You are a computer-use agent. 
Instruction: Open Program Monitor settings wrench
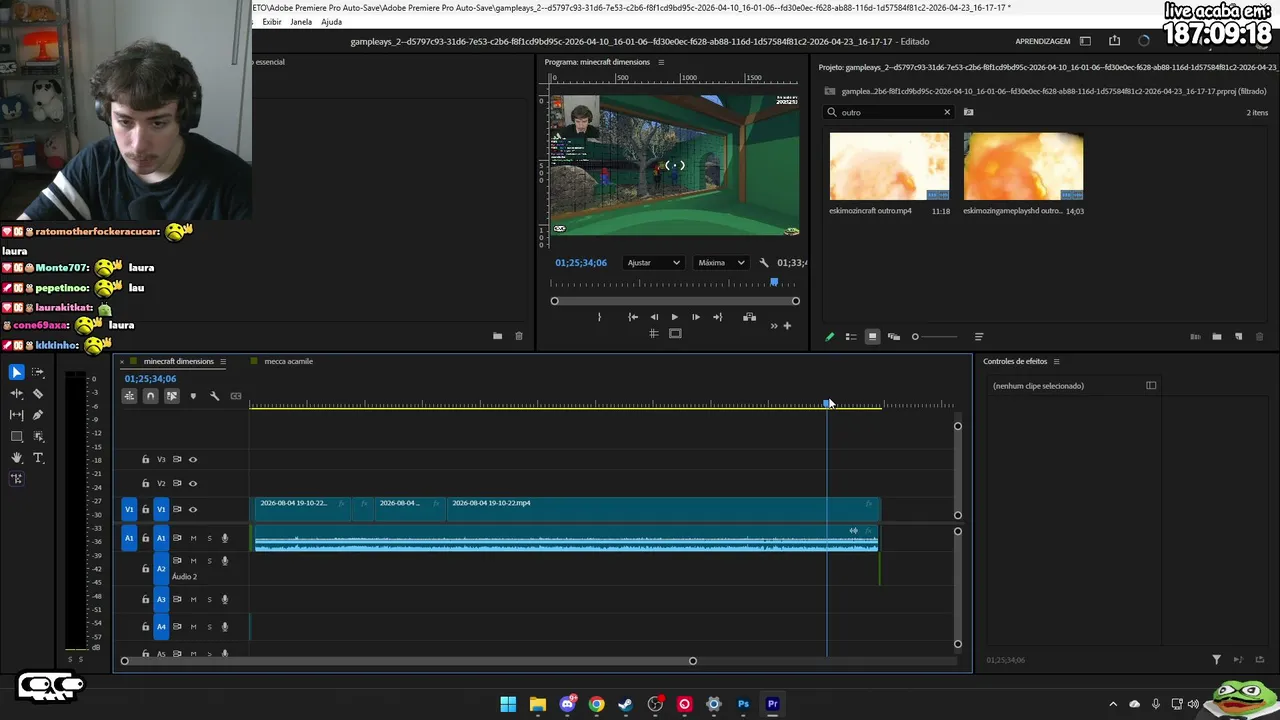(x=764, y=263)
